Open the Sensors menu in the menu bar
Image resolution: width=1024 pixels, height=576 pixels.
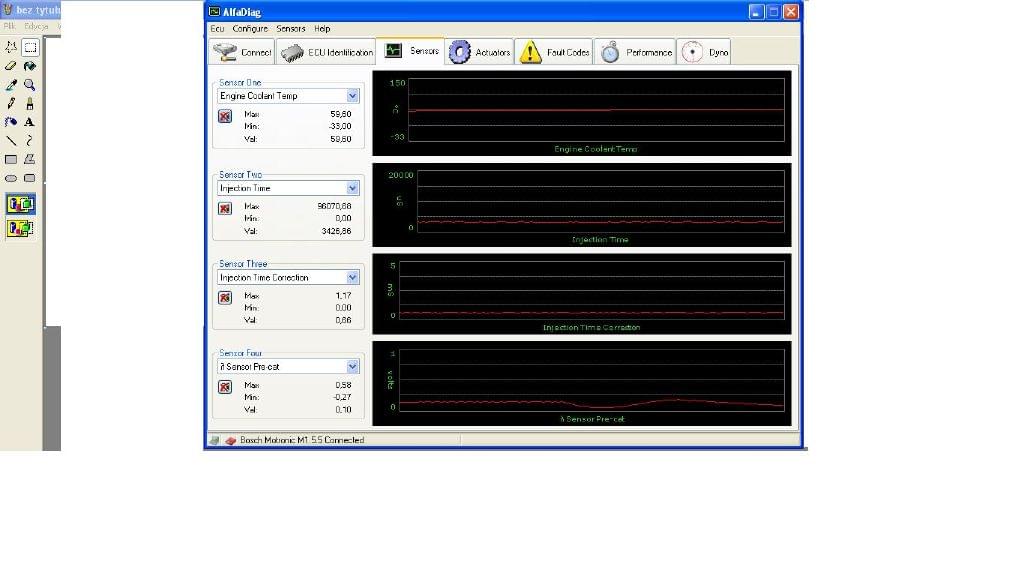pyautogui.click(x=291, y=29)
